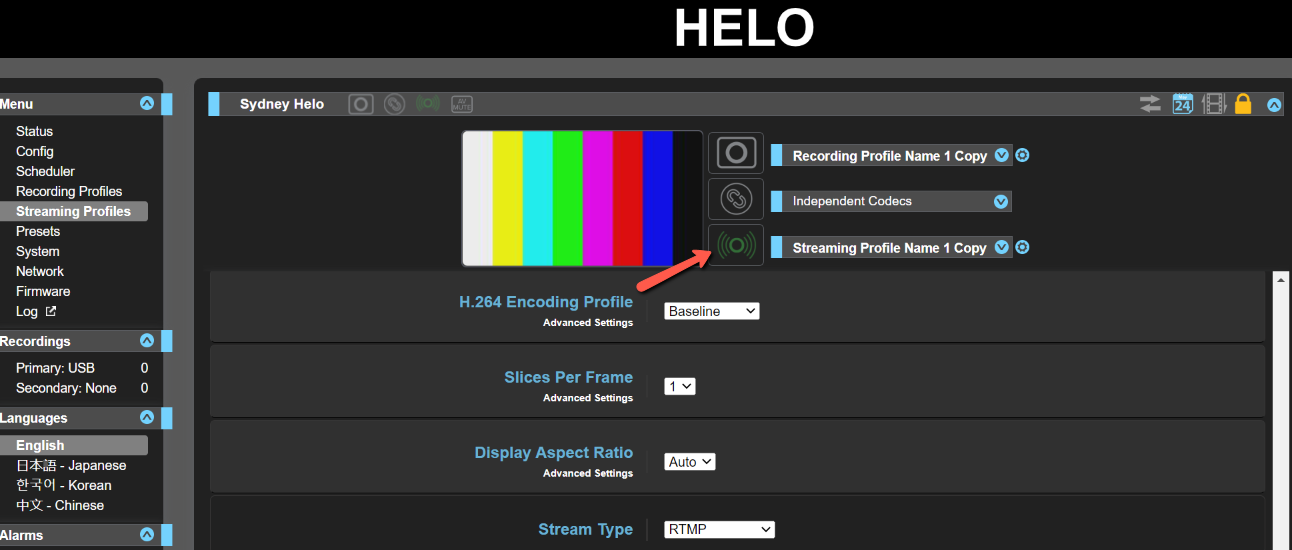Click the H.264 Encoding Profile label
The height and width of the screenshot is (550, 1292).
546,302
